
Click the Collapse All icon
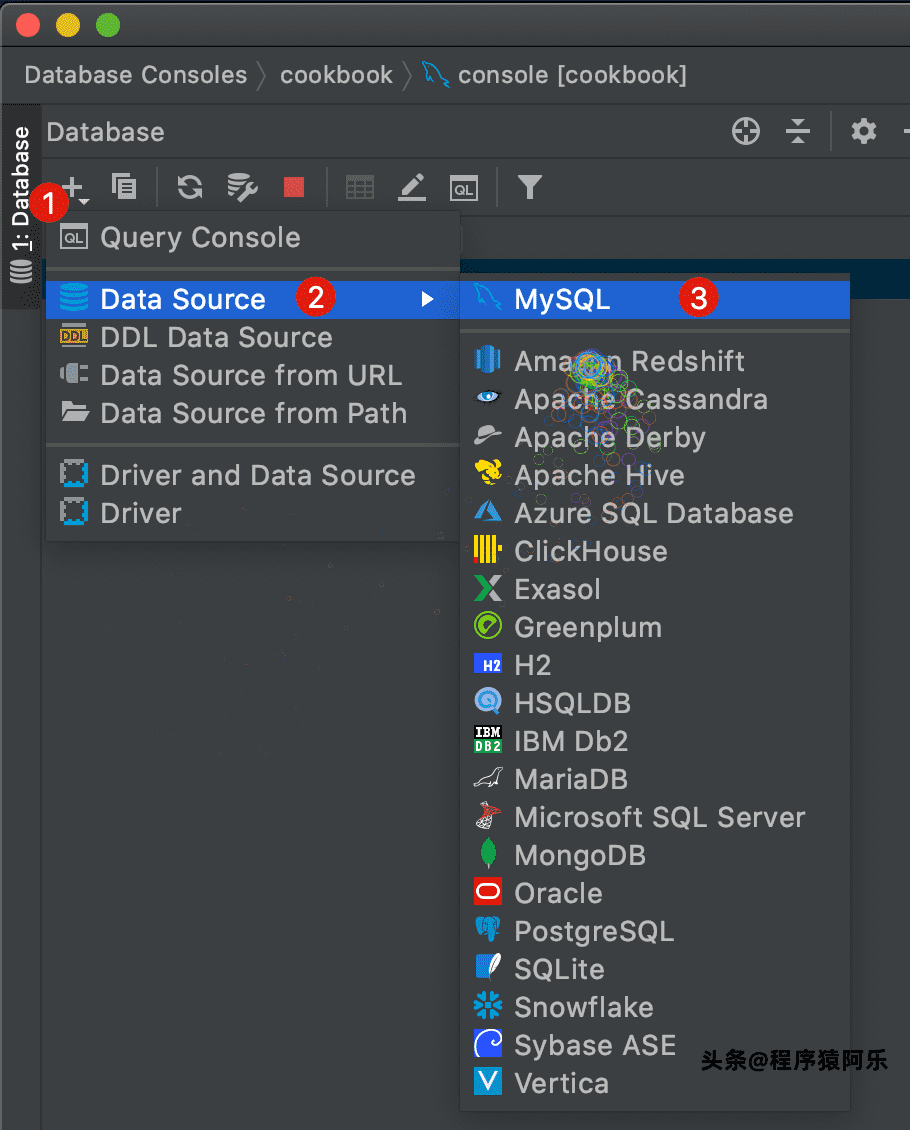click(798, 132)
